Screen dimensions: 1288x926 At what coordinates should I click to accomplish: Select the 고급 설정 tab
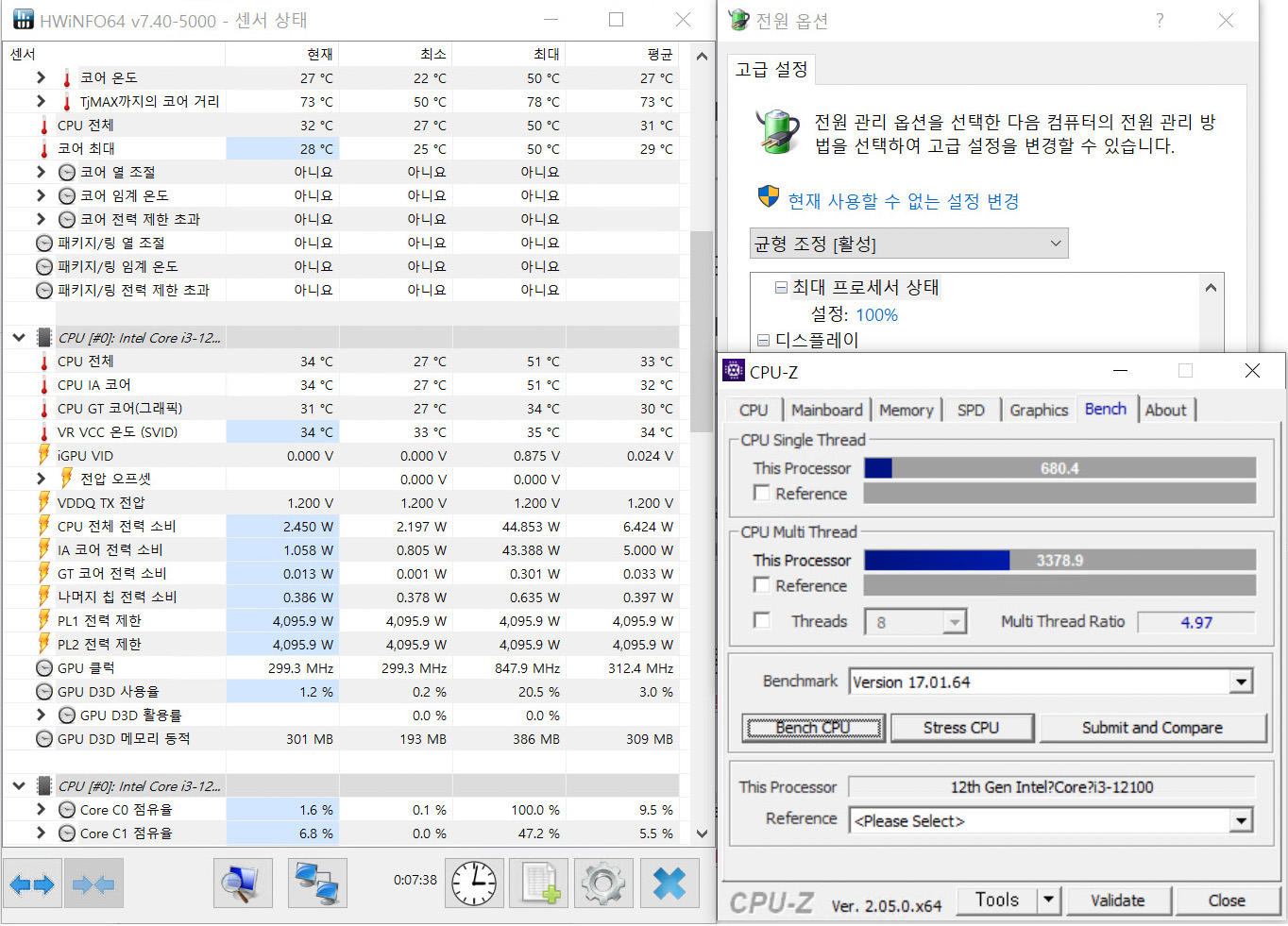tap(771, 69)
